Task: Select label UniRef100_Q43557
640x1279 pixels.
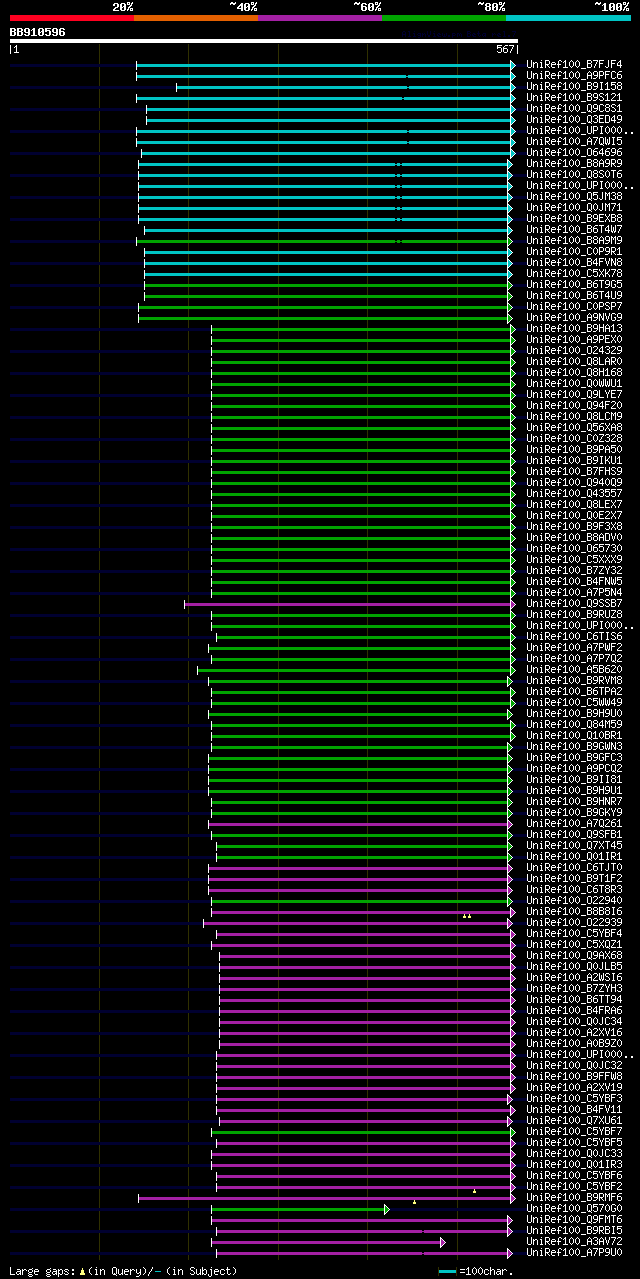Action: (574, 493)
